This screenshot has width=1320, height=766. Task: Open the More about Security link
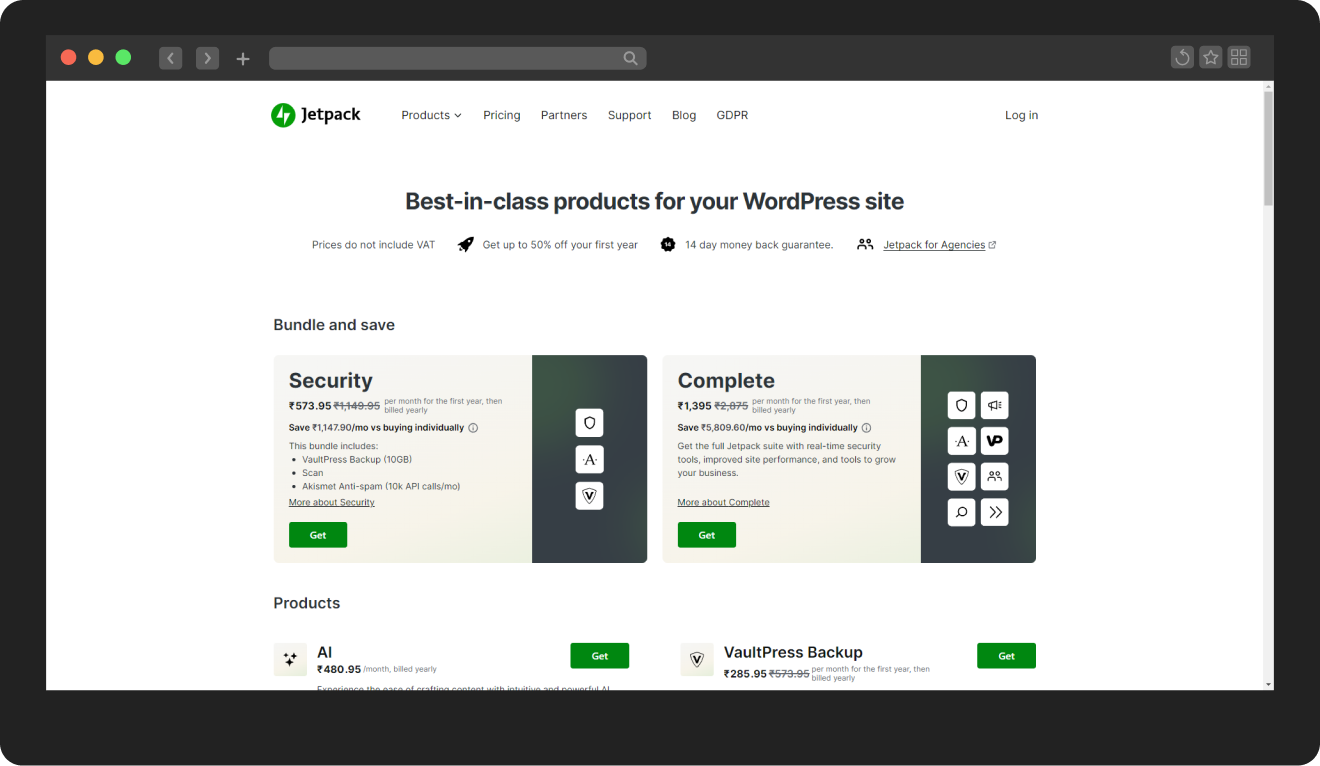pyautogui.click(x=331, y=503)
